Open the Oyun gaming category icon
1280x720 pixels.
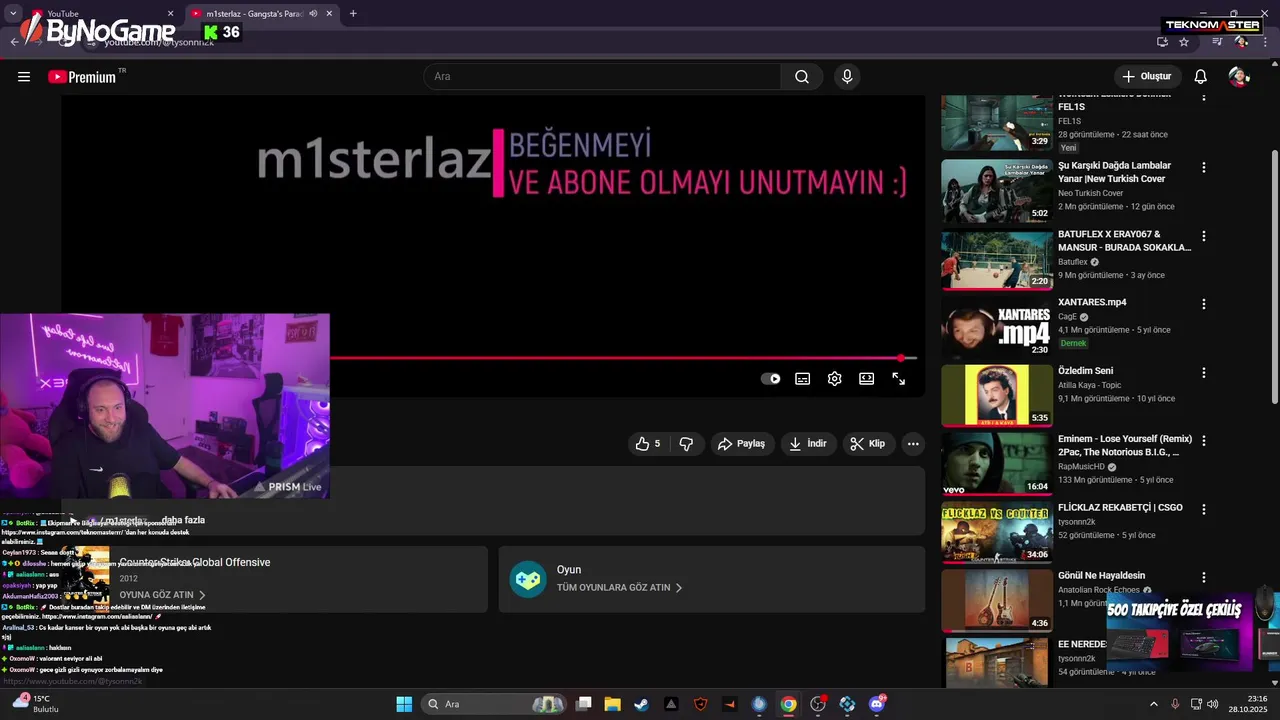point(528,579)
